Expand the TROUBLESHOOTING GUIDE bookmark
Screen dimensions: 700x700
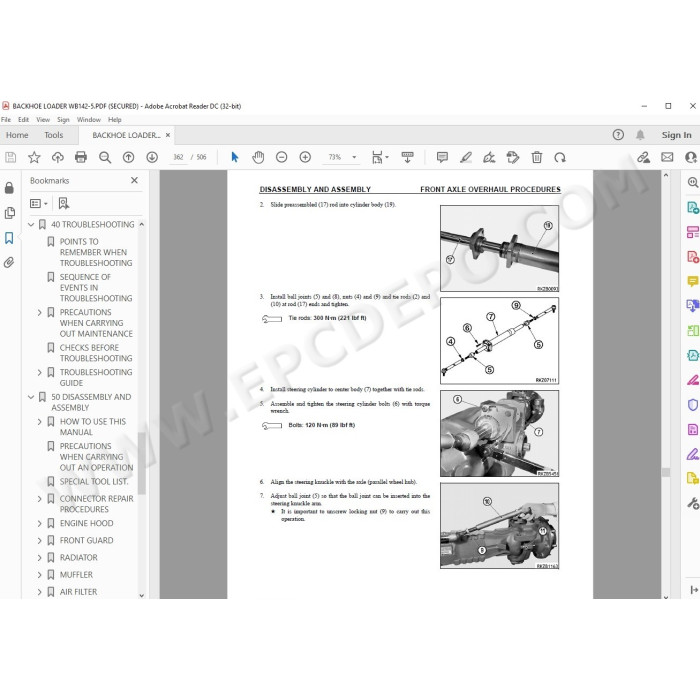coord(39,372)
